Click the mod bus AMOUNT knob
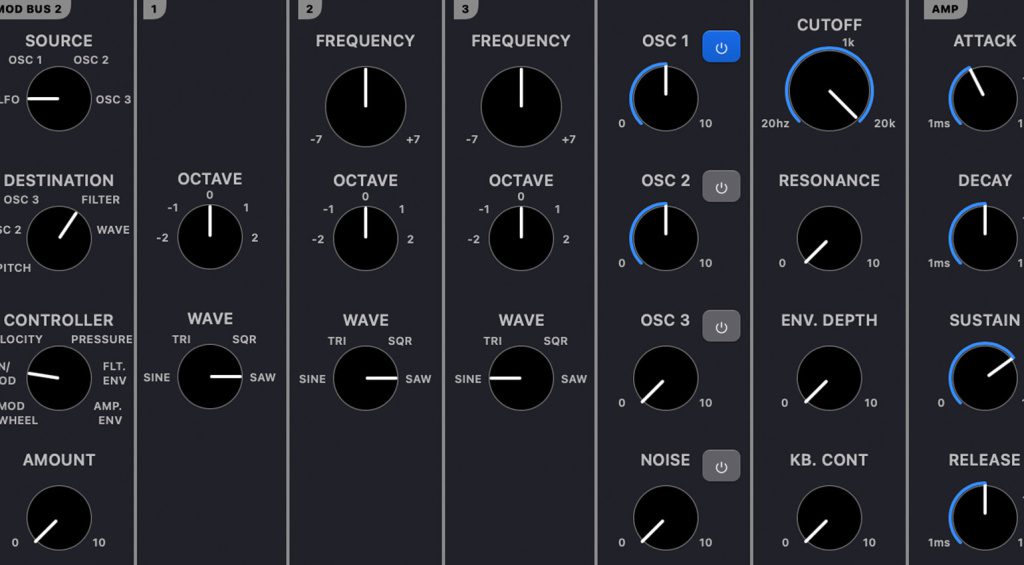The height and width of the screenshot is (565, 1024). coord(59,518)
